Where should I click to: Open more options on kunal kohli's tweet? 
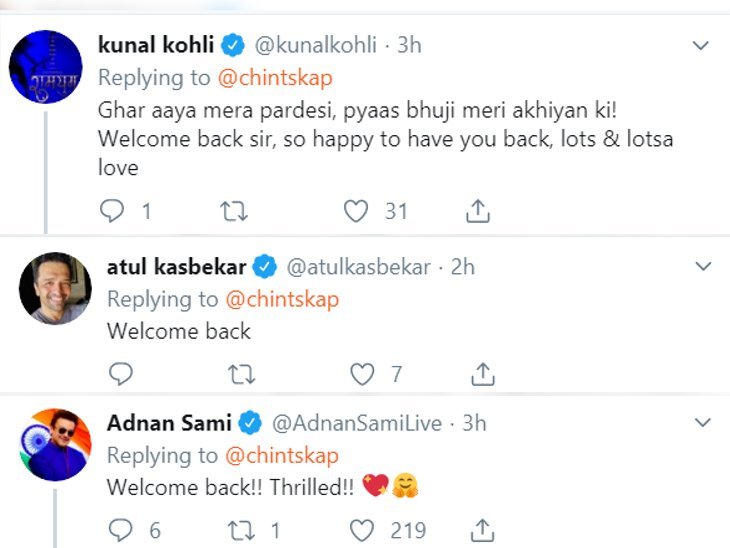[701, 46]
